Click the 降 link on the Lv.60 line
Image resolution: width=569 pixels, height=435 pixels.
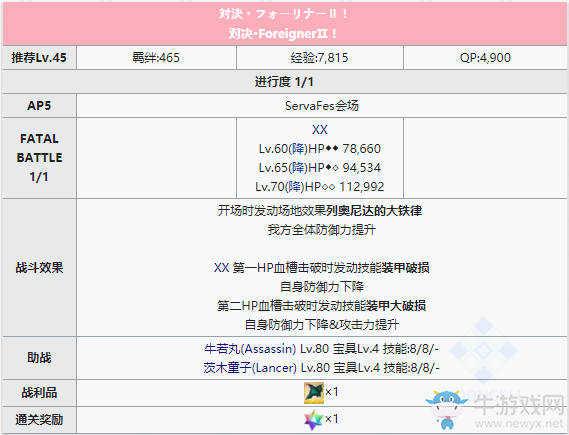point(298,149)
